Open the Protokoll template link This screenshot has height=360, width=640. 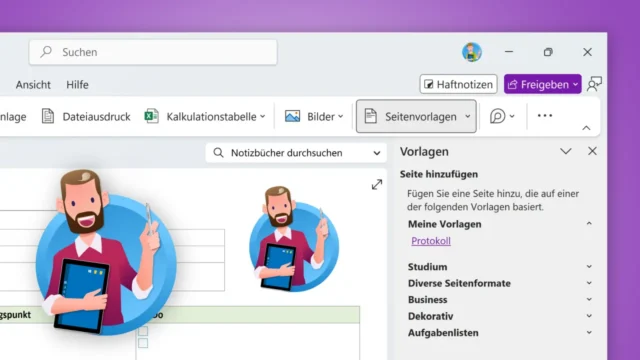click(x=431, y=241)
